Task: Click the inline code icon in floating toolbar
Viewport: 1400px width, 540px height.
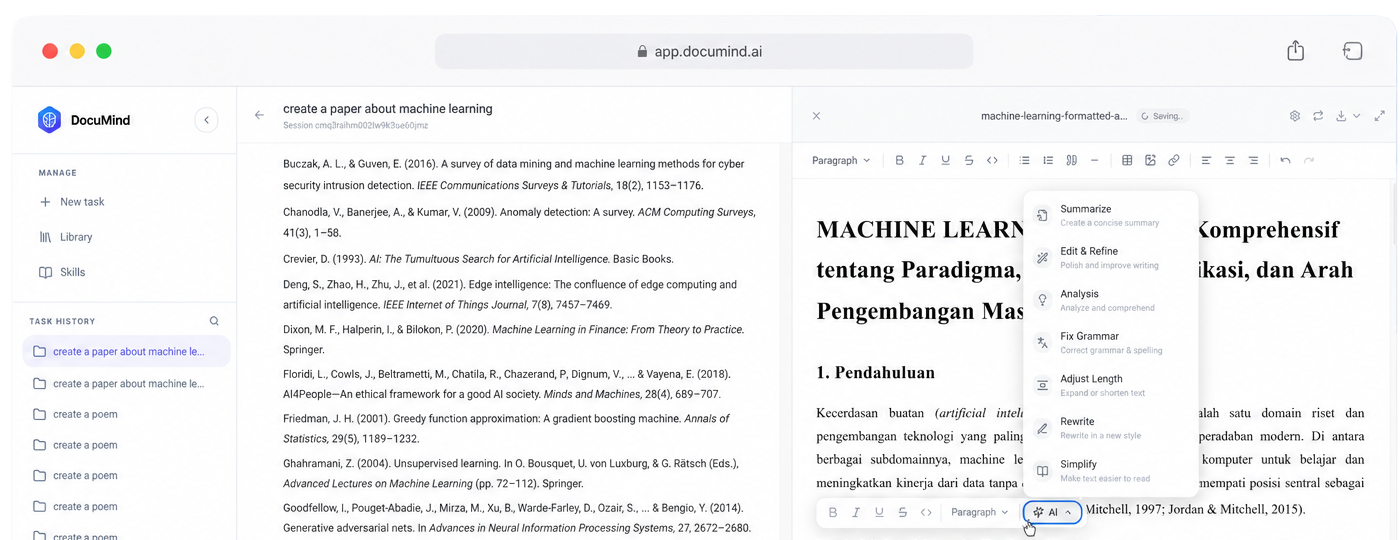Action: pyautogui.click(x=926, y=512)
